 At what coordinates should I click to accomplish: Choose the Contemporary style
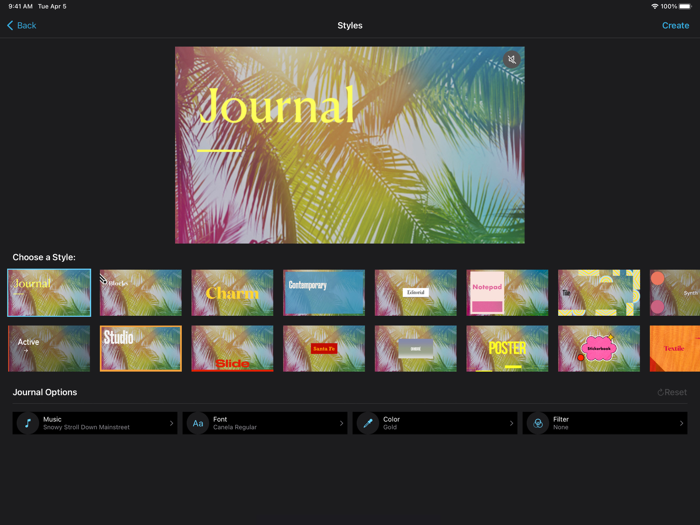324,293
